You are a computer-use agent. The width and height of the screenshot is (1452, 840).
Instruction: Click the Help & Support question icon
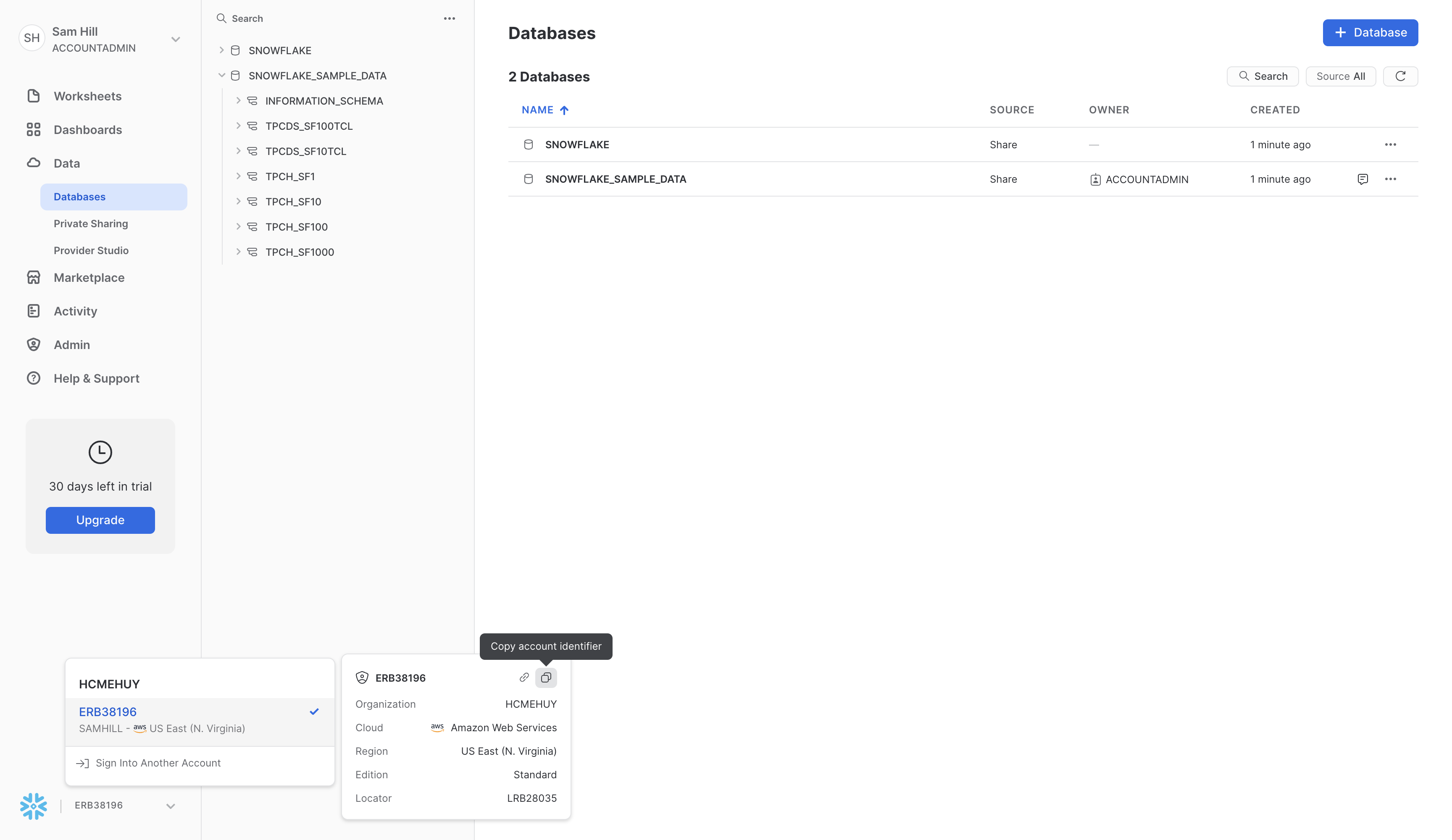coord(34,378)
